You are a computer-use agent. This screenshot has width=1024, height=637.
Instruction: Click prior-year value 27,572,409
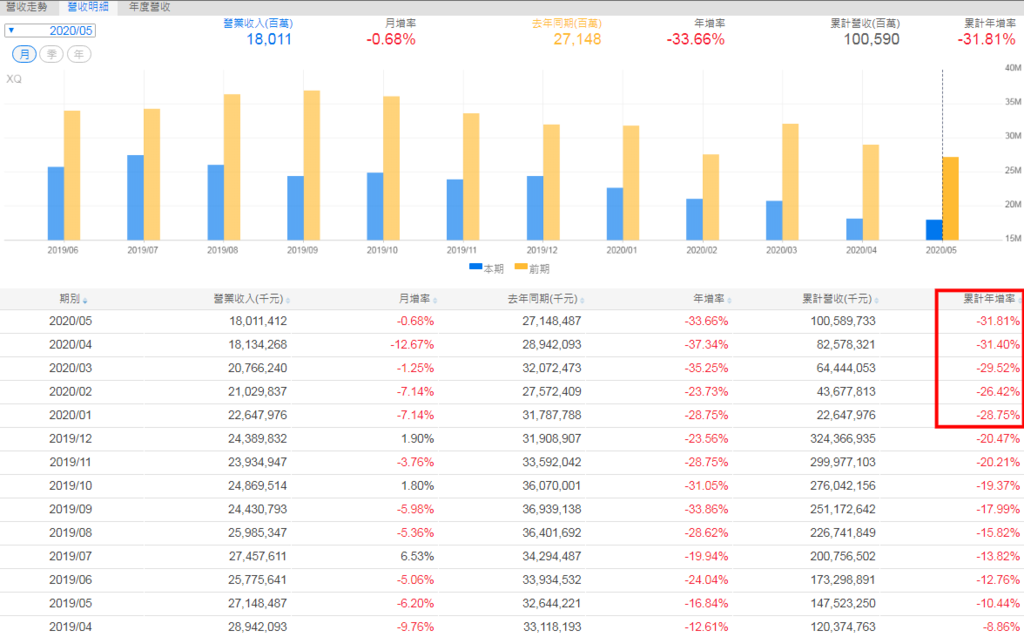552,391
